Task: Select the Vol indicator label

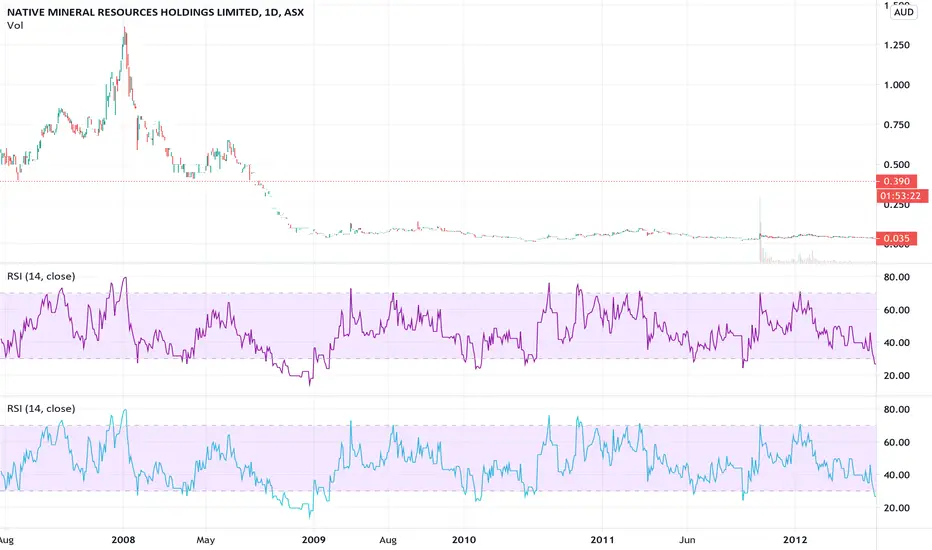Action: pos(15,25)
